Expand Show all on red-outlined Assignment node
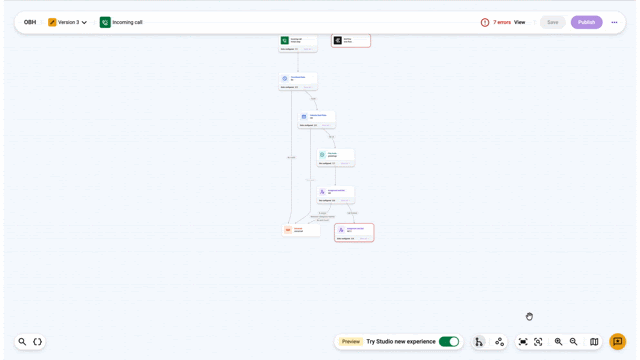640x360 pixels. coord(364,239)
